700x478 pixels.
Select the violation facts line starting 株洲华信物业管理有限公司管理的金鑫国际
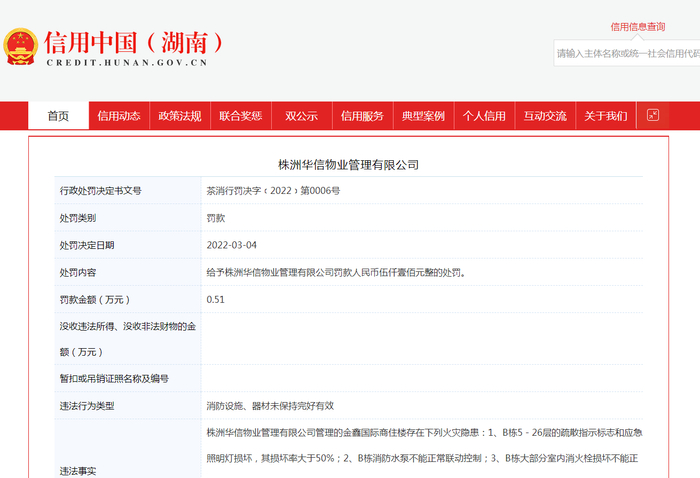coord(425,432)
